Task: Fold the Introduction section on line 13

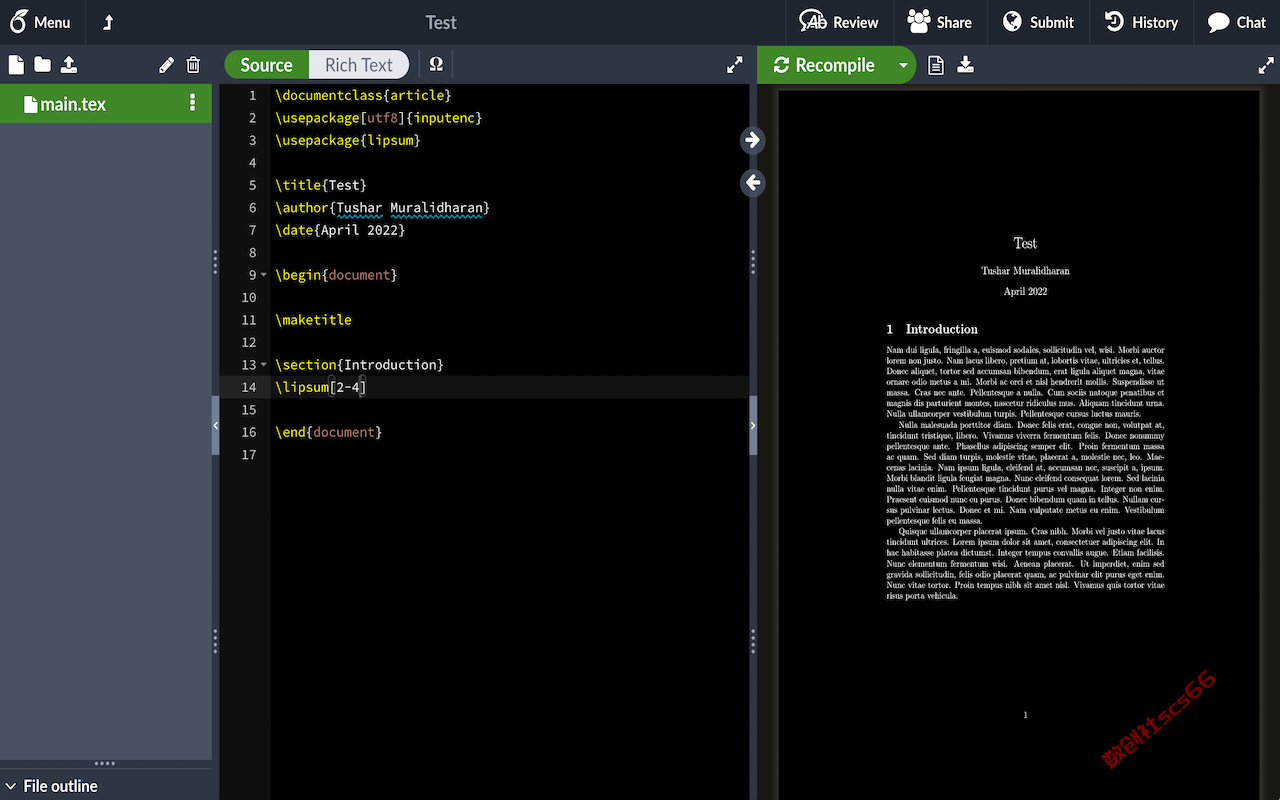Action: coord(264,365)
